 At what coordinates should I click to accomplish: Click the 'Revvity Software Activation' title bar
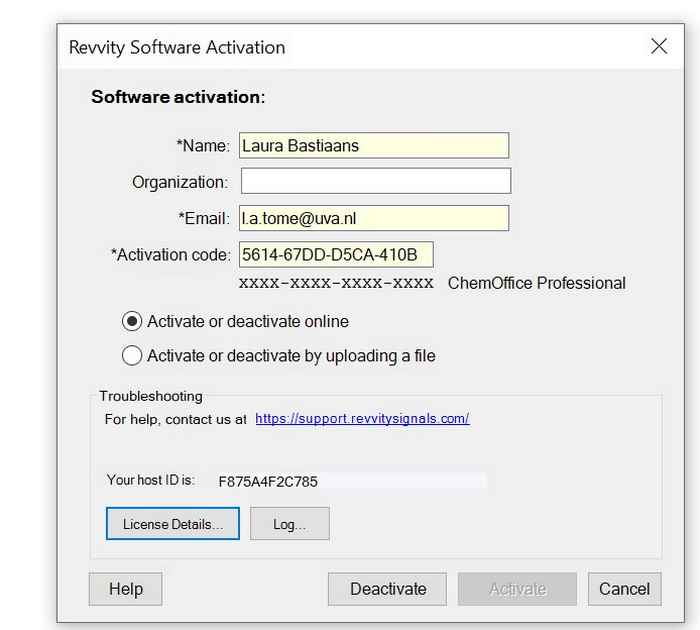click(x=300, y=47)
